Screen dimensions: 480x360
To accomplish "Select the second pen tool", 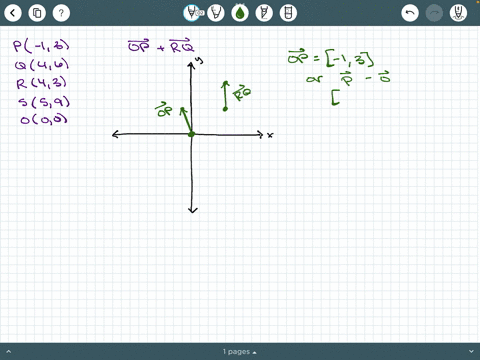I will [216, 13].
